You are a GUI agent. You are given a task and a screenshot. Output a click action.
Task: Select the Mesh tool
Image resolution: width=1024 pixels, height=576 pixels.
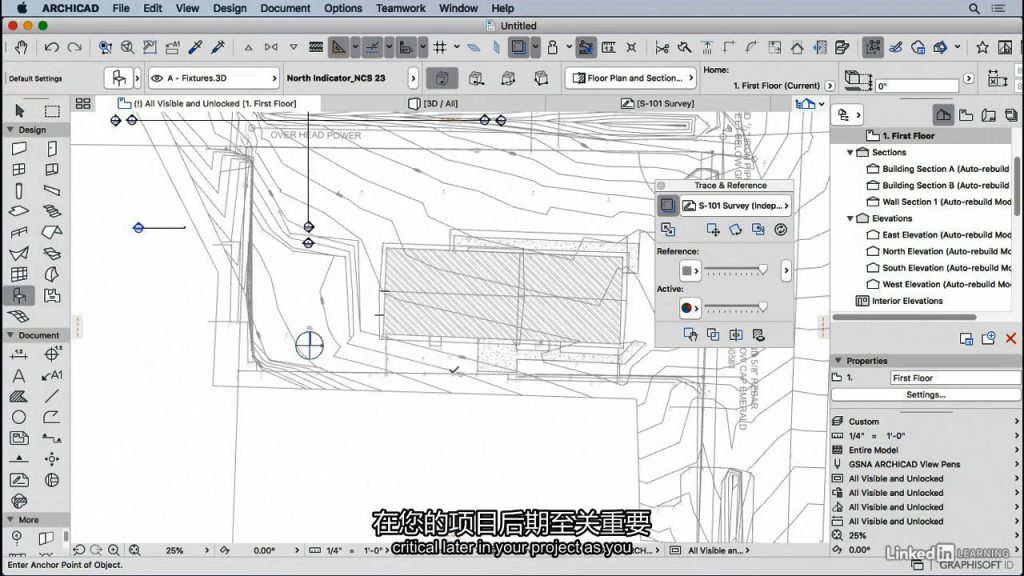pos(19,316)
